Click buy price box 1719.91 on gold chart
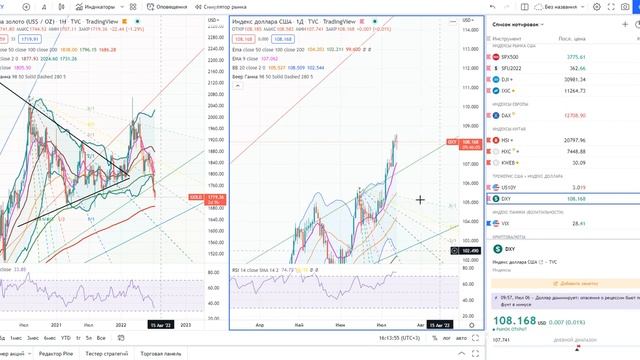Image resolution: width=640 pixels, height=360 pixels. (30, 39)
